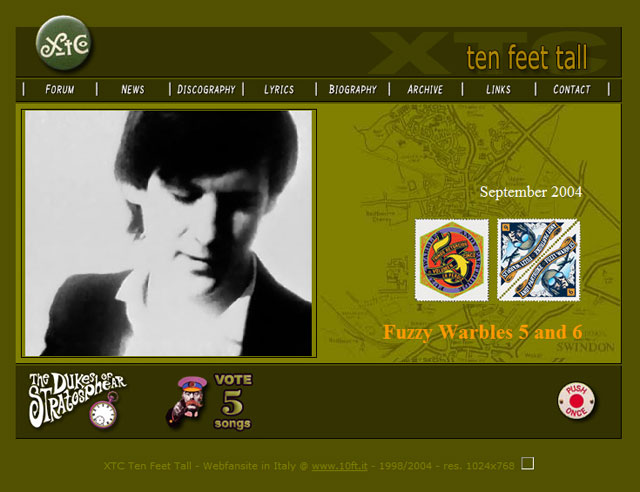This screenshot has height=492, width=640.
Task: Tick the small checkbox in the footer
Action: coord(528,463)
